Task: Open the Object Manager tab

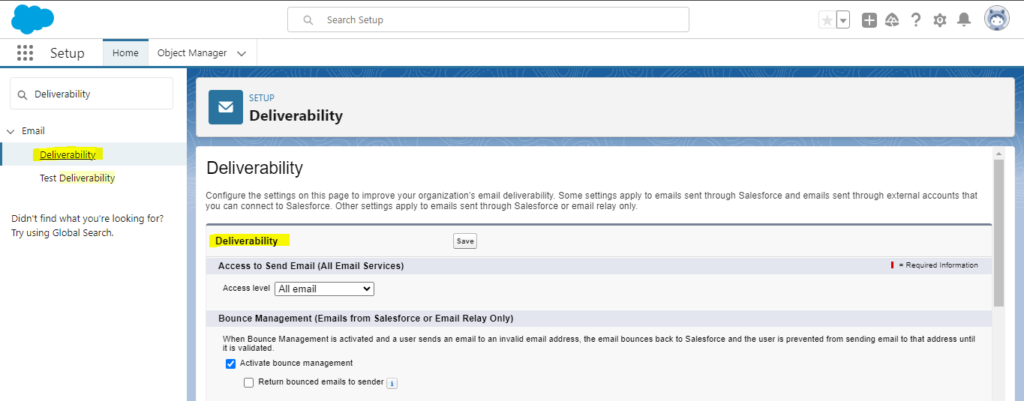Action: point(192,53)
